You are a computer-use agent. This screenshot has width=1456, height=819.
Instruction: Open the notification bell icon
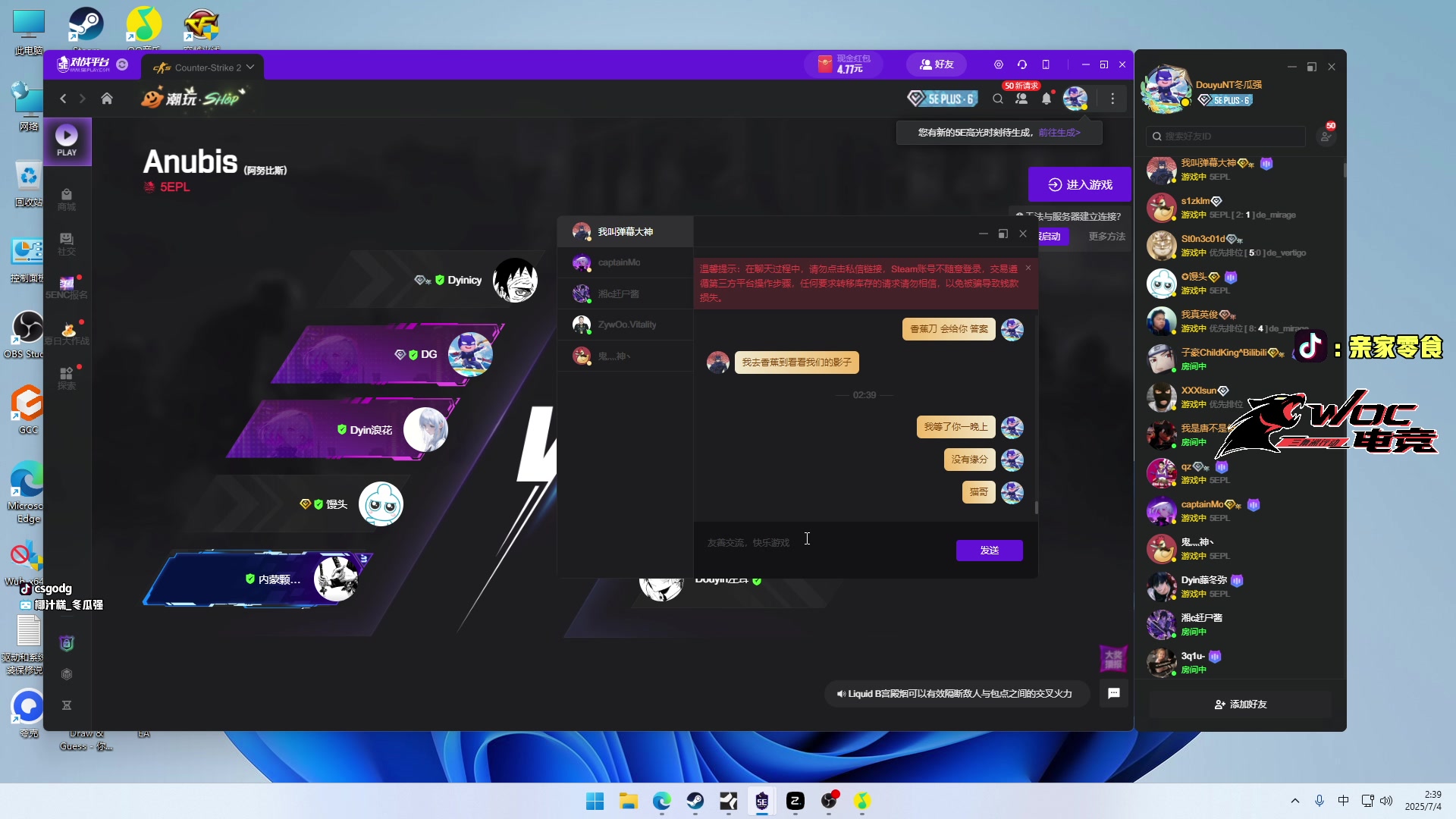1046,99
